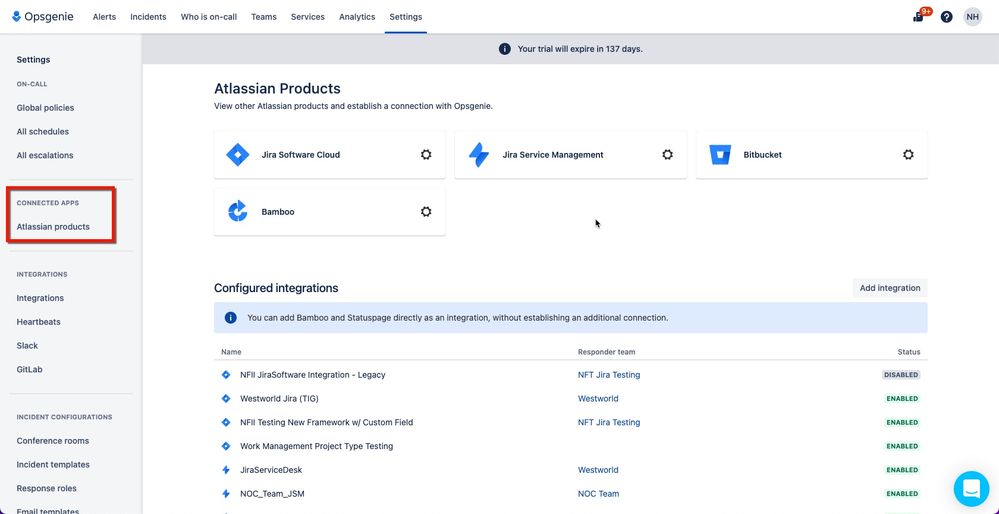This screenshot has height=514, width=999.
Task: Click the Jira Software Cloud logo icon
Action: 238,155
